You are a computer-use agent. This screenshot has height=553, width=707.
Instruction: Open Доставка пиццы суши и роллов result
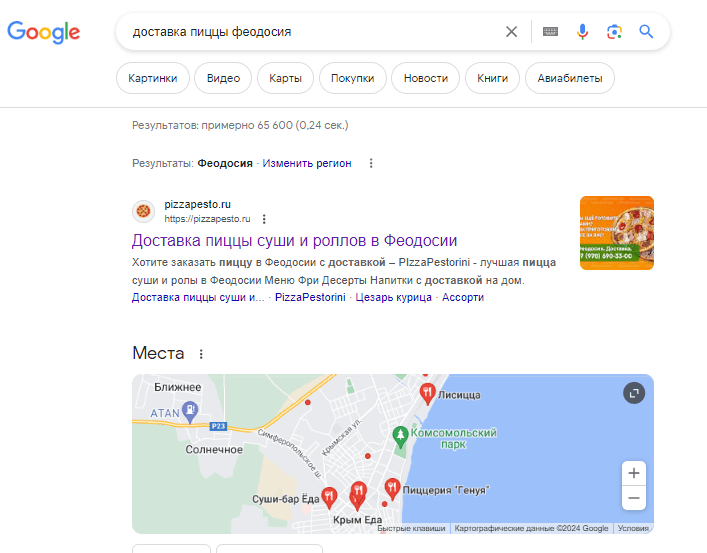(x=294, y=241)
